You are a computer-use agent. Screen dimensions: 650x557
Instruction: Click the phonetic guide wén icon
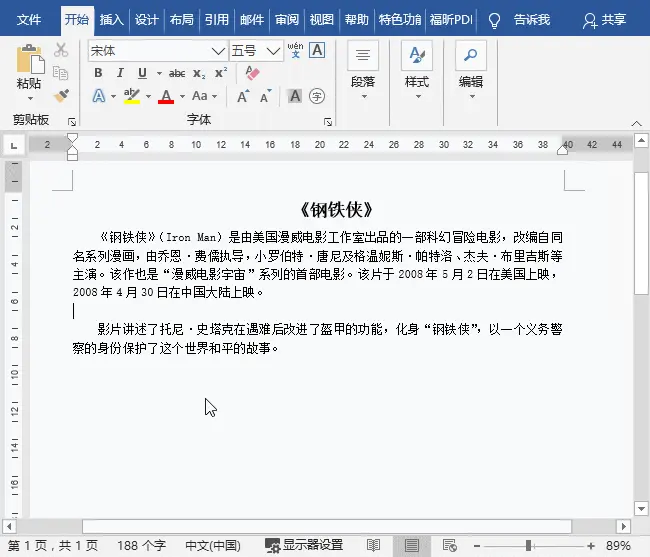295,51
